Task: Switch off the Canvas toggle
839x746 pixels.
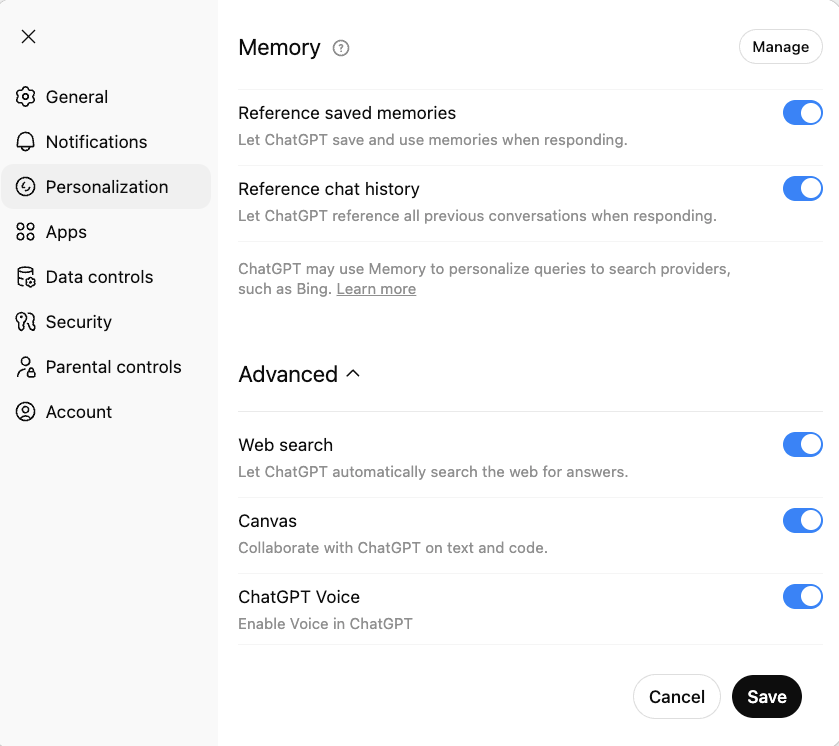Action: 802,521
